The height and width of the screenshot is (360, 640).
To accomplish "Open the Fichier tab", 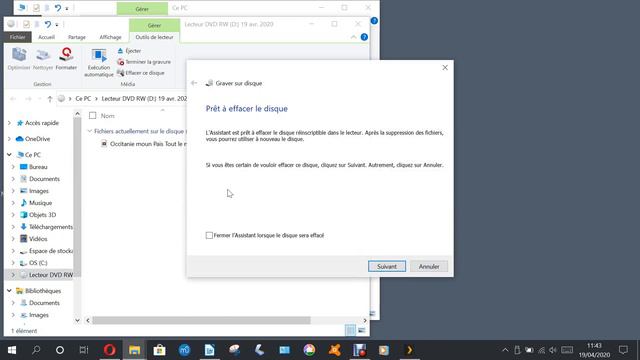I will coord(18,37).
